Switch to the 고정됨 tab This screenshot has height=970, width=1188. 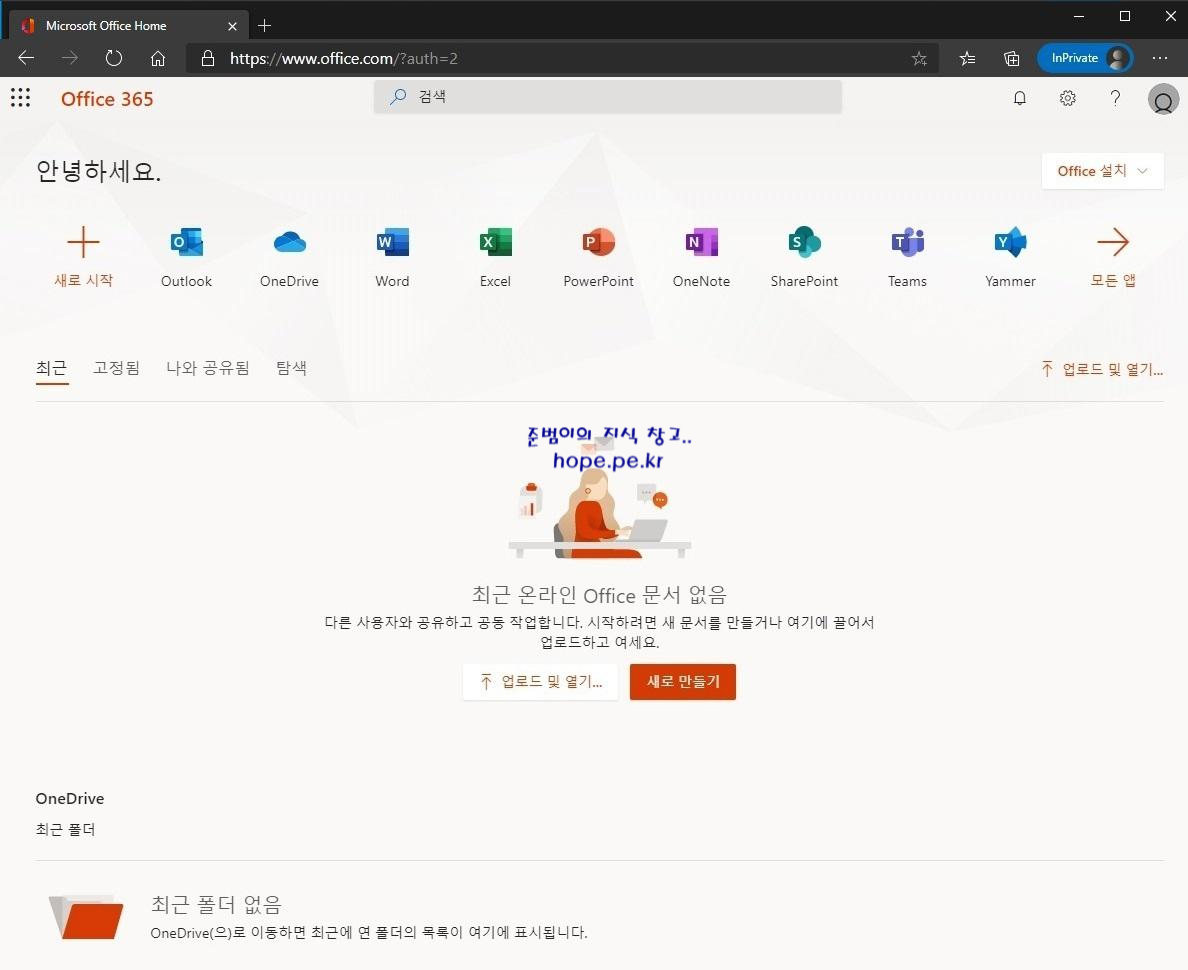click(x=117, y=368)
